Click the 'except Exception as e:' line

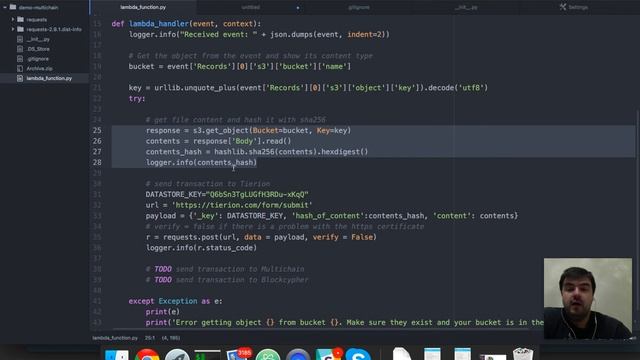176,301
